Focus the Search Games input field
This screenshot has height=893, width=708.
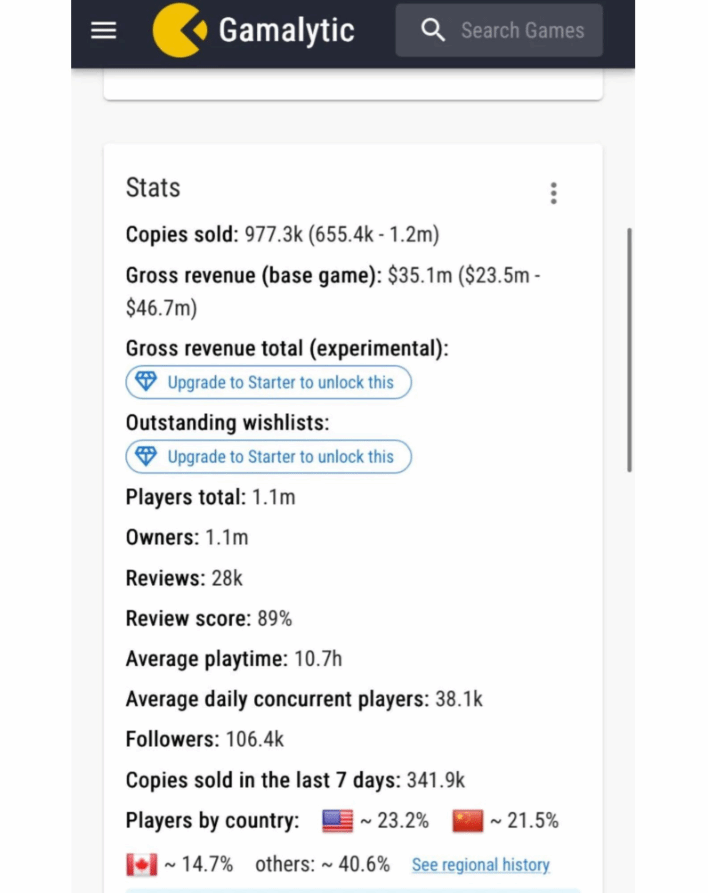pyautogui.click(x=522, y=31)
